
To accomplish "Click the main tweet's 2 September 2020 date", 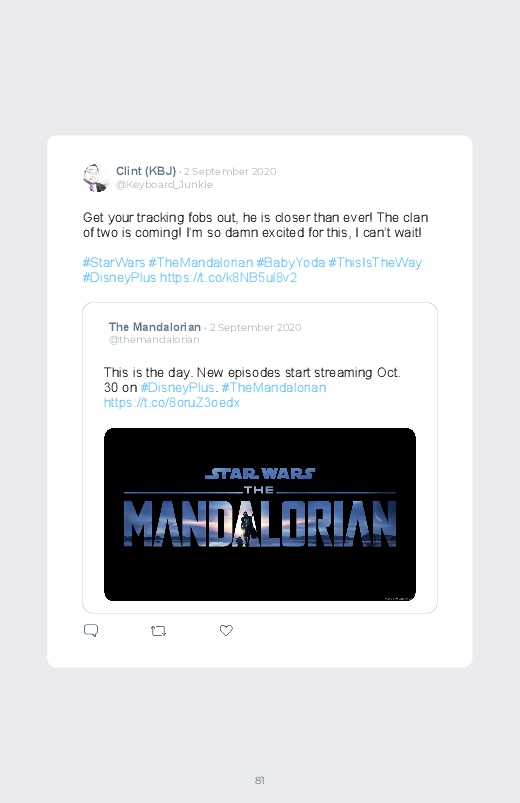I will (230, 172).
